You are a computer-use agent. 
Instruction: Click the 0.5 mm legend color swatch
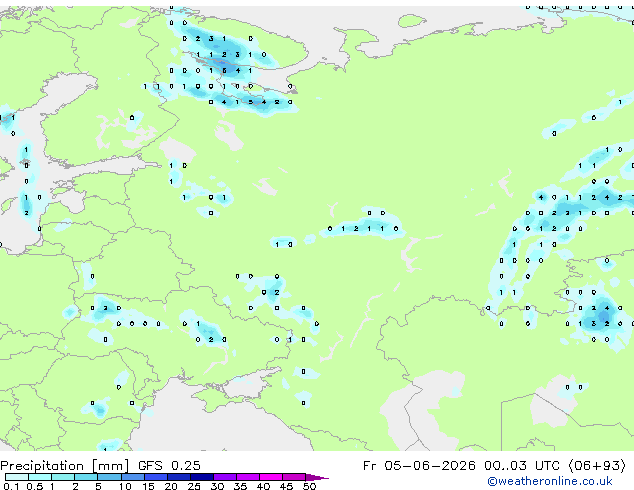click(40, 477)
